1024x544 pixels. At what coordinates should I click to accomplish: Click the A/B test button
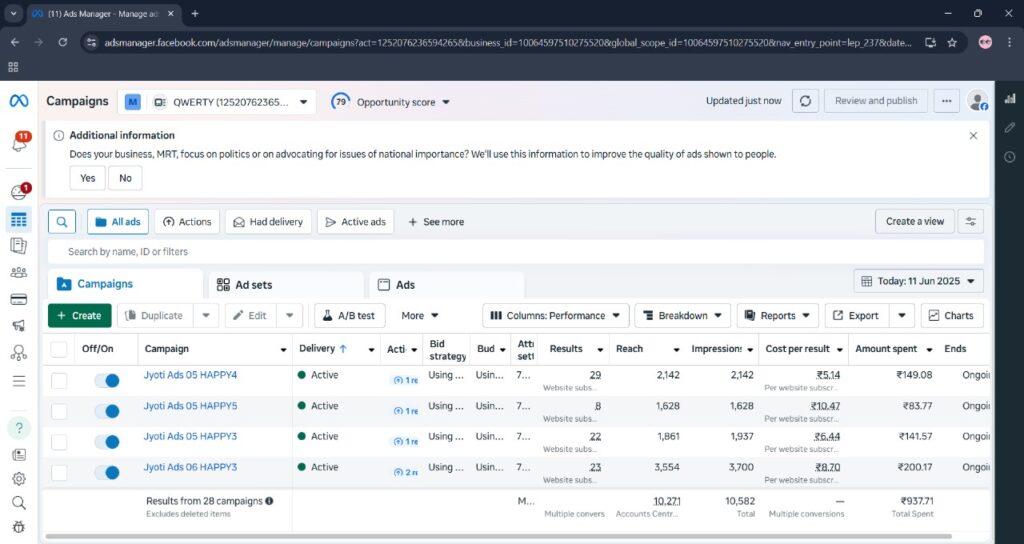click(349, 315)
